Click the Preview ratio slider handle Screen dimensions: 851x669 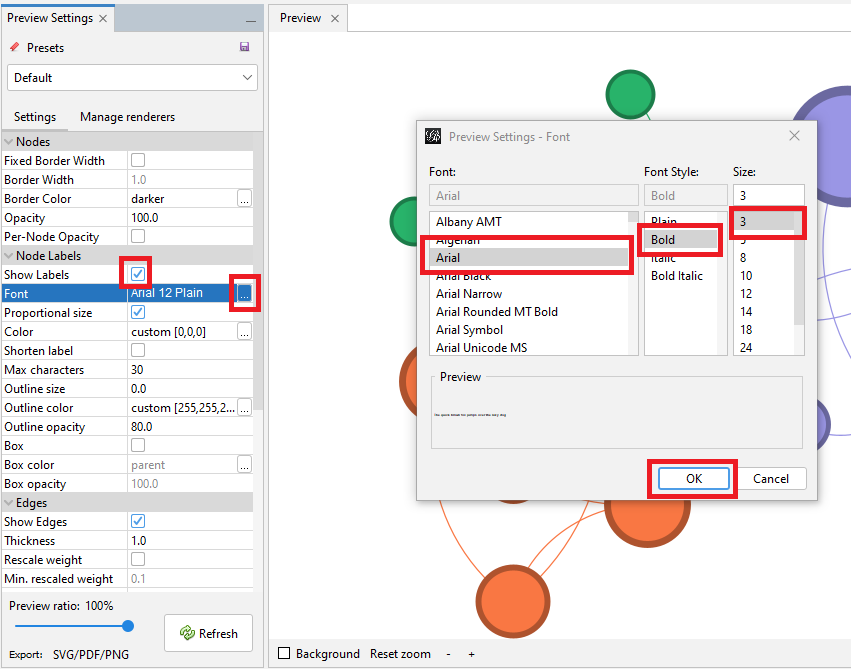[x=127, y=626]
